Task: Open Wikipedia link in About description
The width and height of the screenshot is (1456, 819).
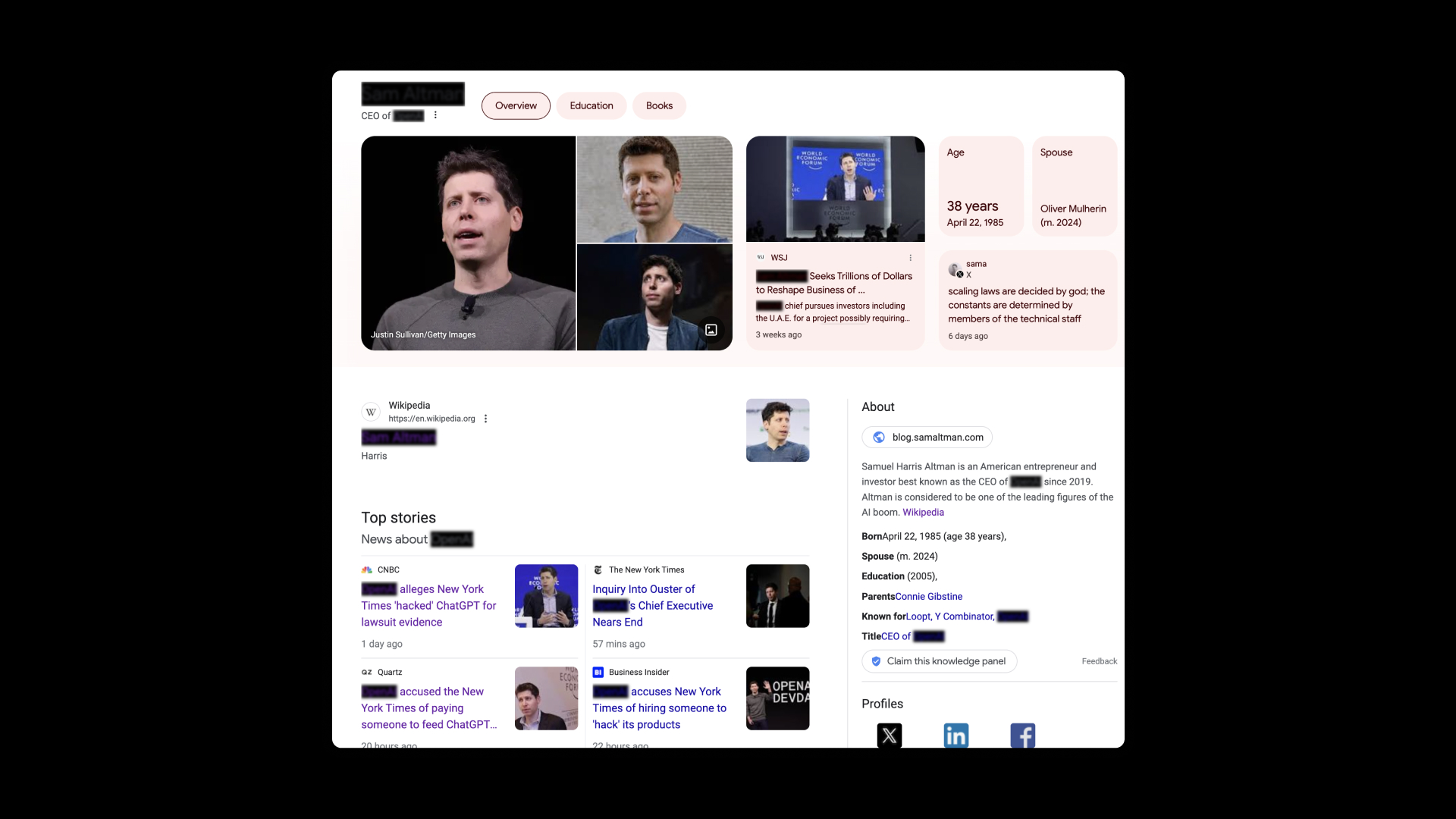Action: 923,513
